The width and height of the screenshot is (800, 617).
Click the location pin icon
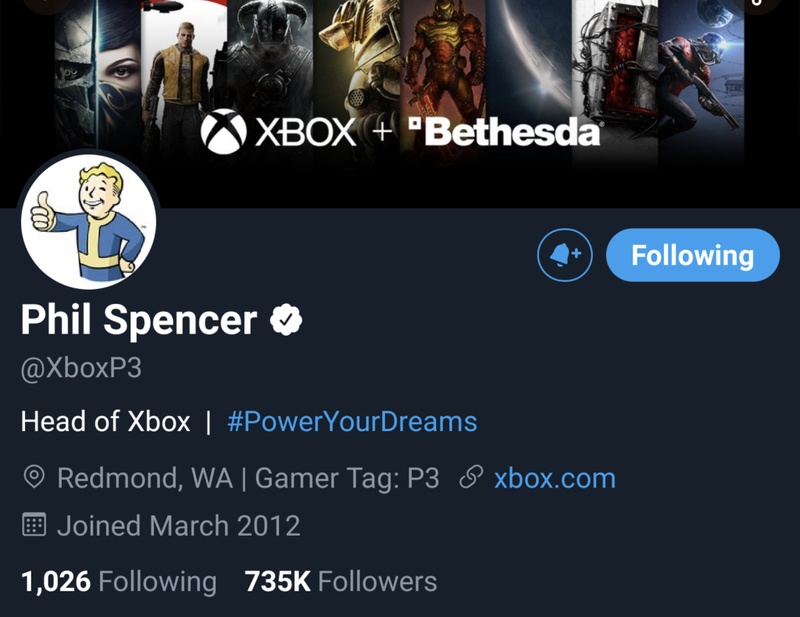(33, 478)
